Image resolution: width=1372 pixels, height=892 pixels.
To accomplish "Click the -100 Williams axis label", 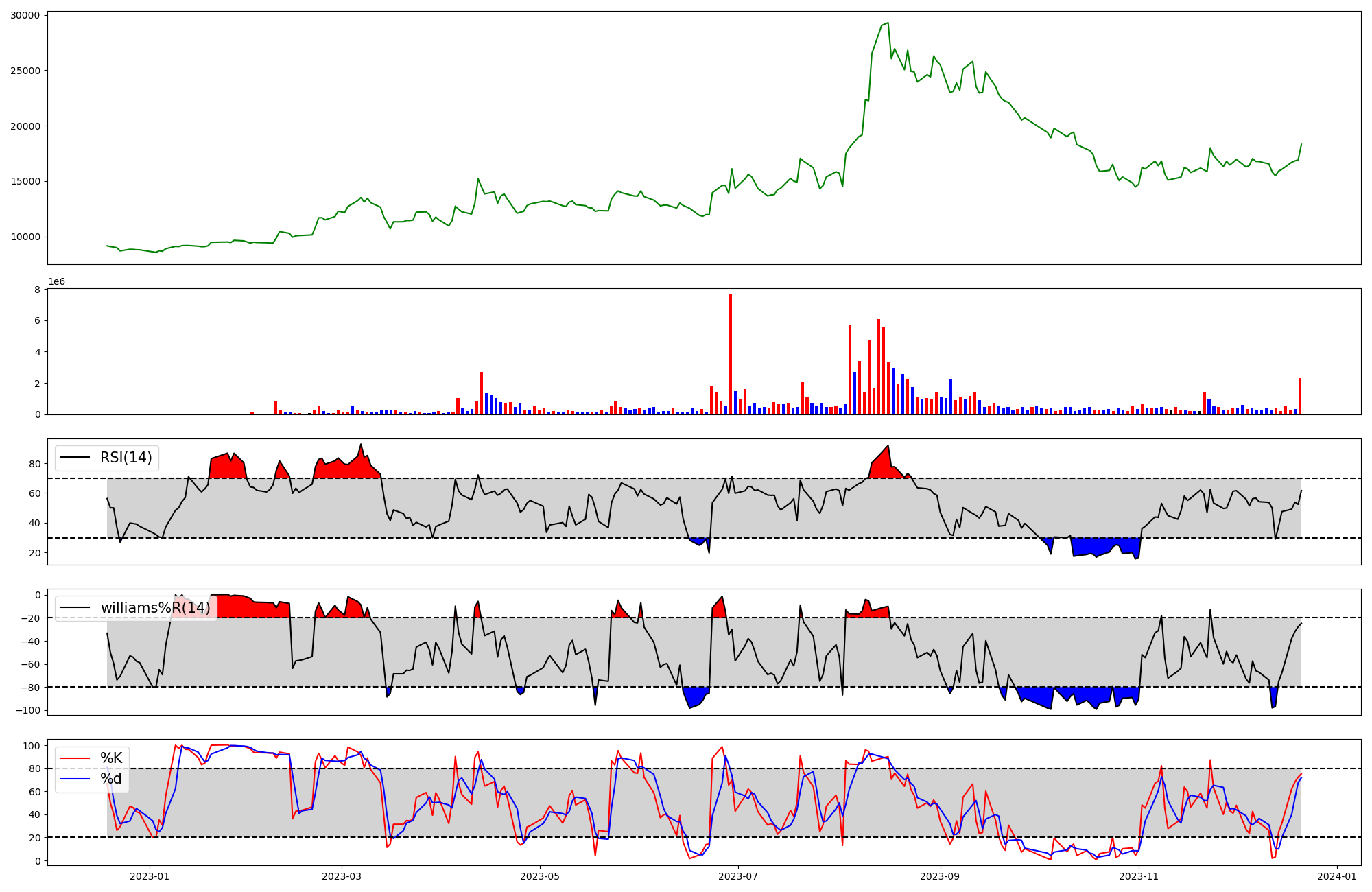I will [x=29, y=710].
